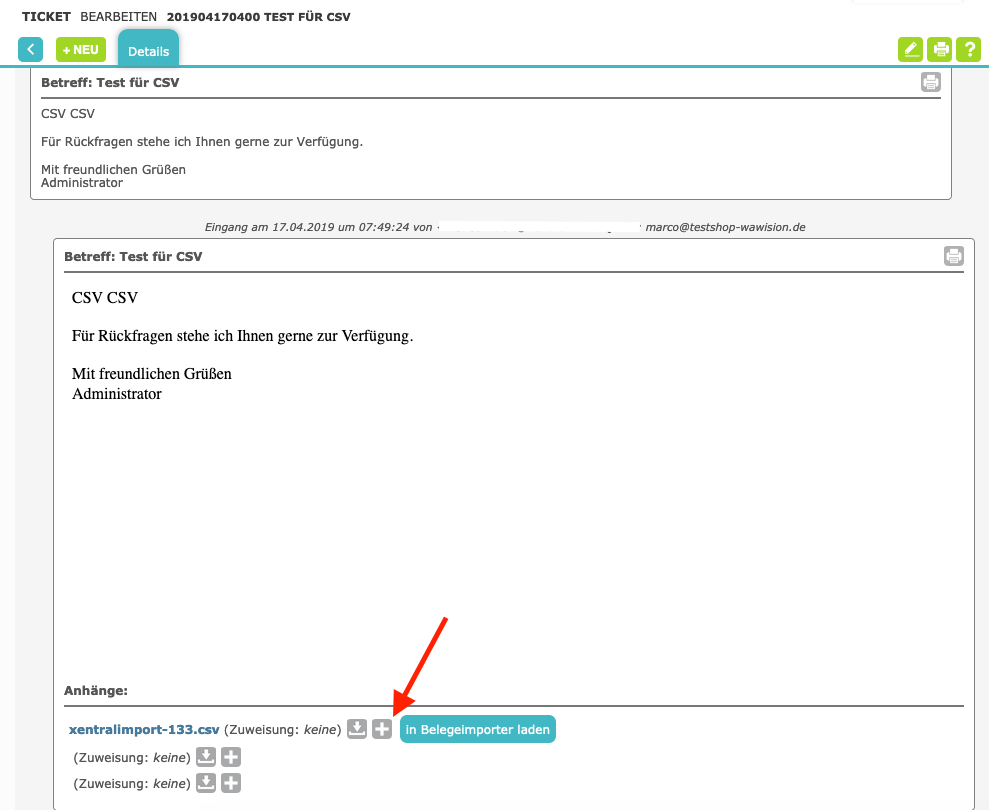Download the xentralimport-133.csv attachment
989x810 pixels.
(x=357, y=729)
